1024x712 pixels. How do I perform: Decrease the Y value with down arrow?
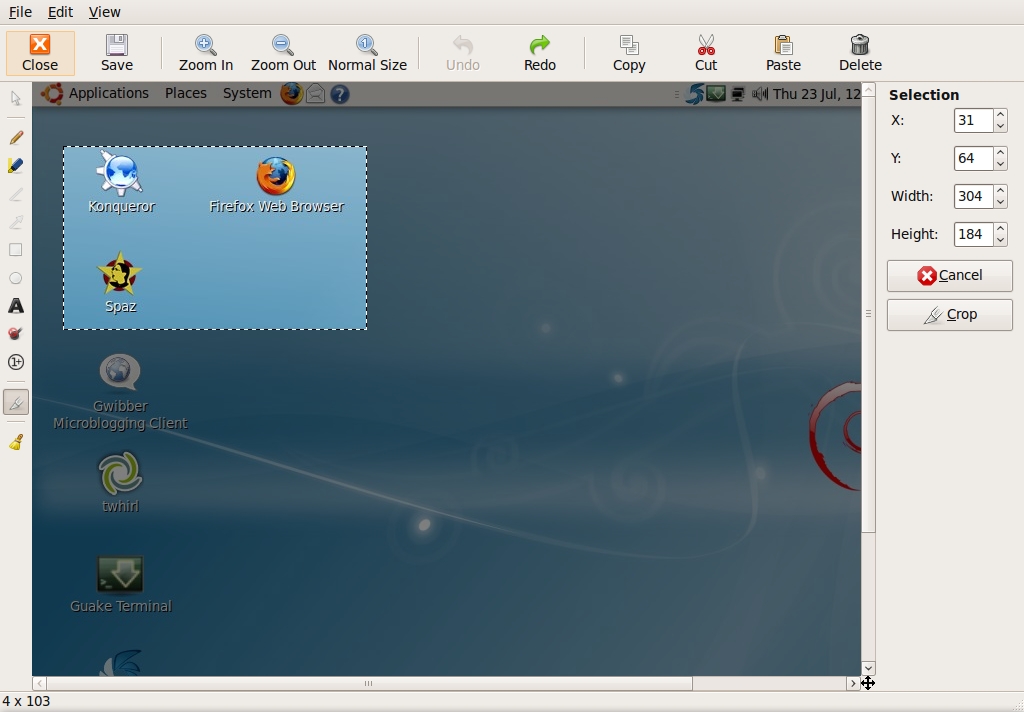[x=1000, y=164]
